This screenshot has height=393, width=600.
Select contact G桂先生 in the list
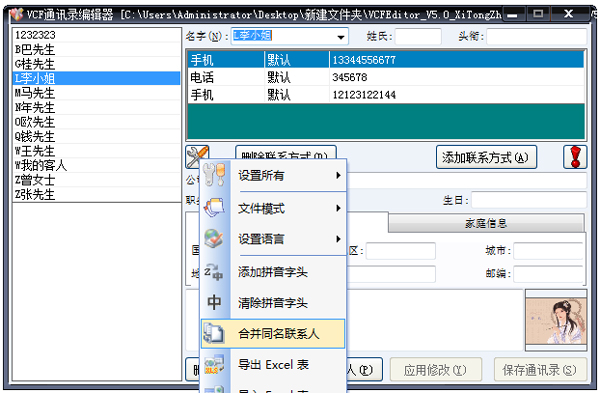(x=96, y=64)
